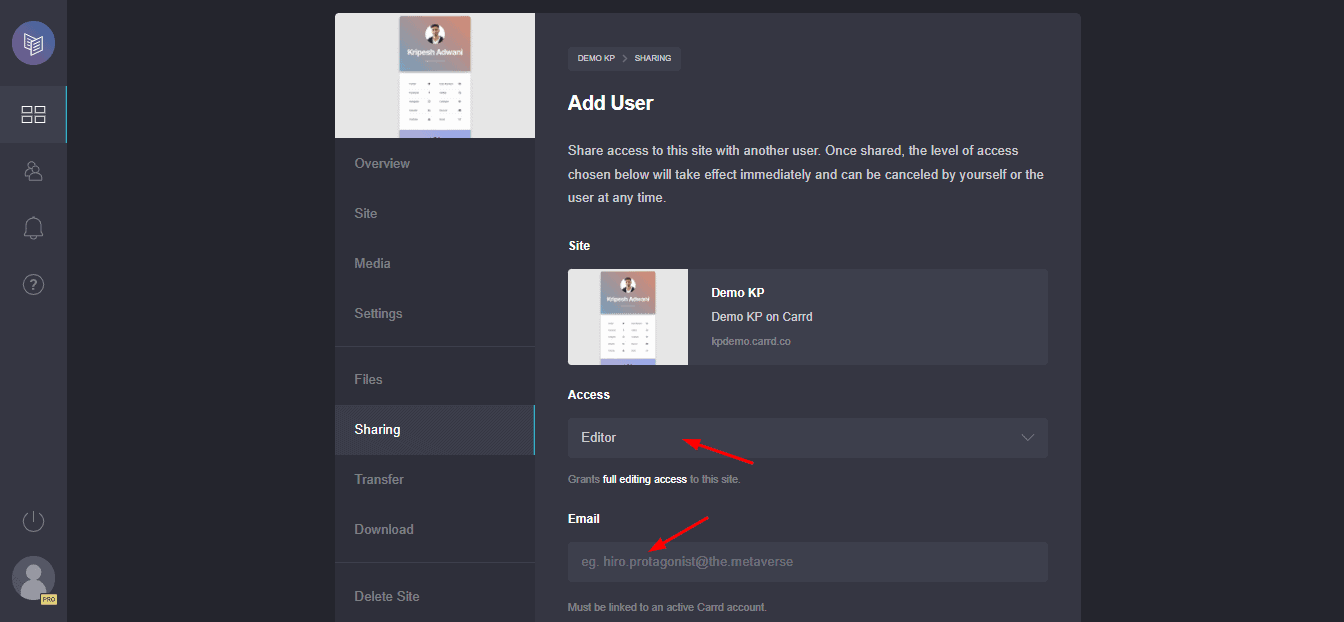Click the Demo KP site card thumbnail
Viewport: 1344px width, 622px height.
pyautogui.click(x=627, y=317)
